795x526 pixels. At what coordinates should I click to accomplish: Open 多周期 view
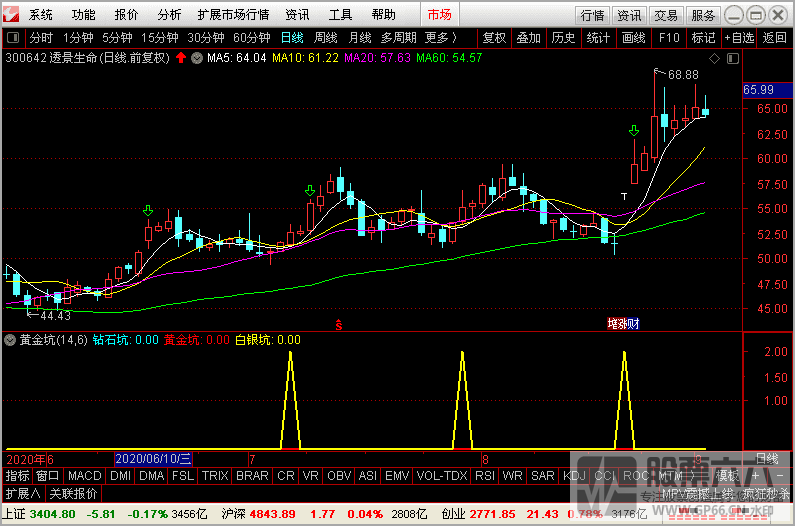tap(399, 38)
